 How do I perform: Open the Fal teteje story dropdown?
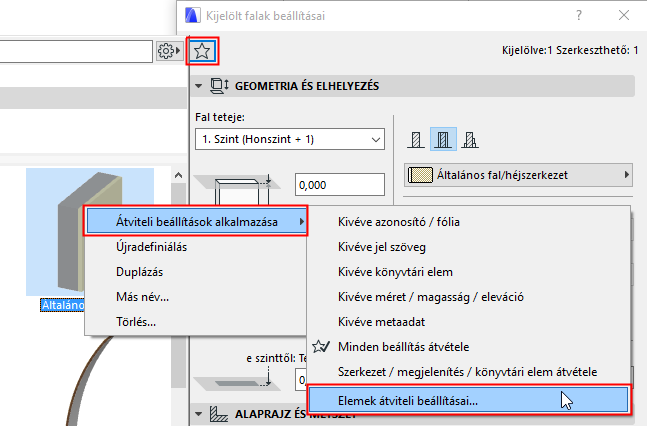click(290, 139)
